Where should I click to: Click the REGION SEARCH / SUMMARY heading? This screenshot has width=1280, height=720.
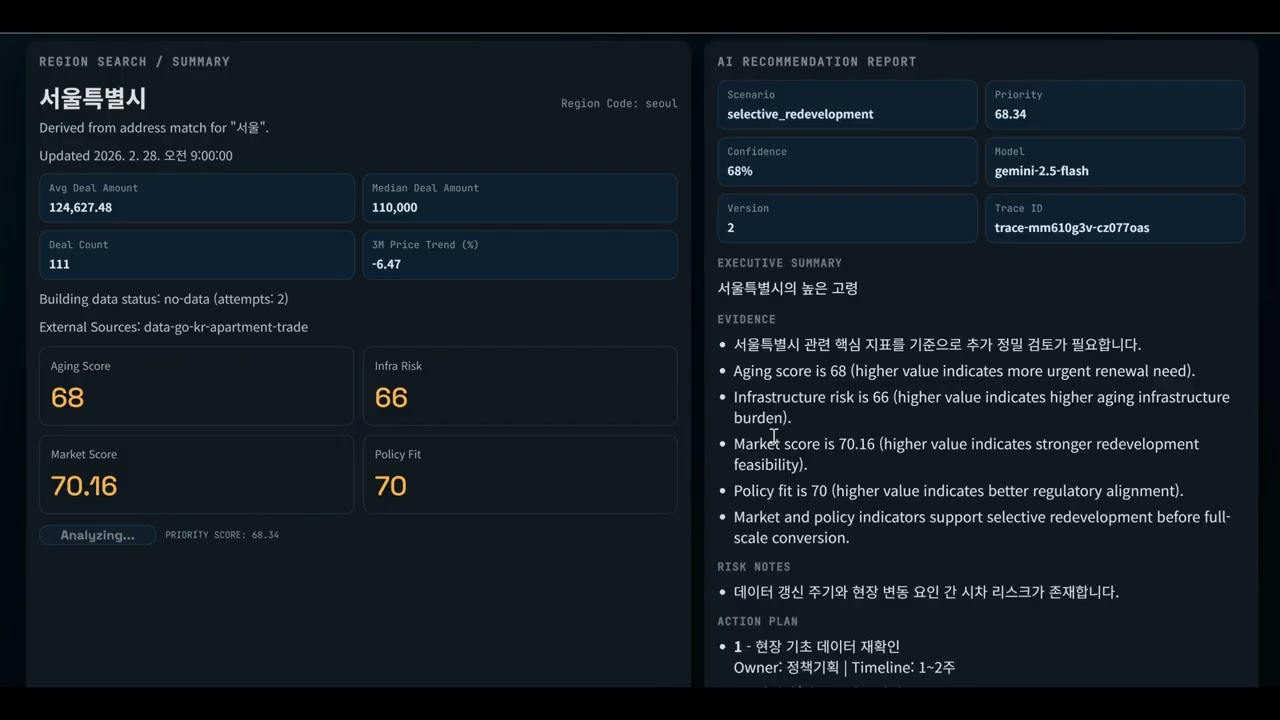[134, 62]
